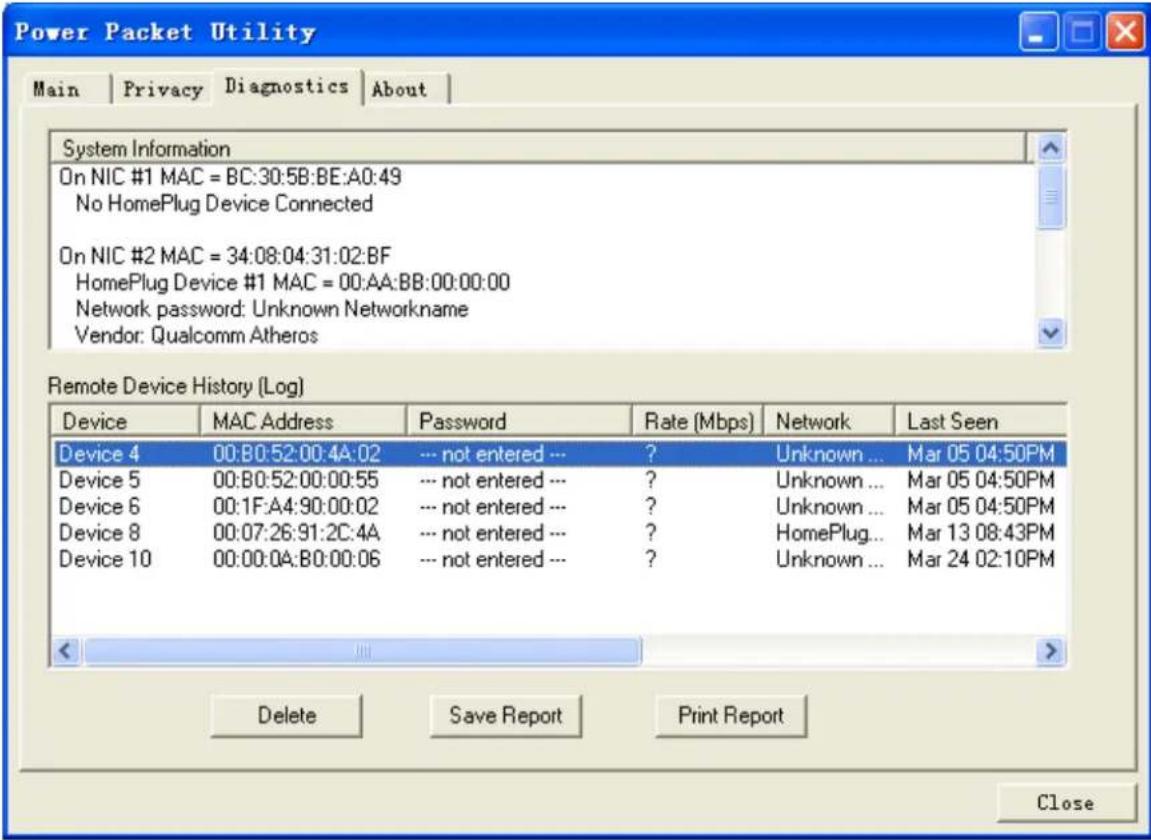Sort by the MAC Address column header
1151x840 pixels.
(302, 421)
